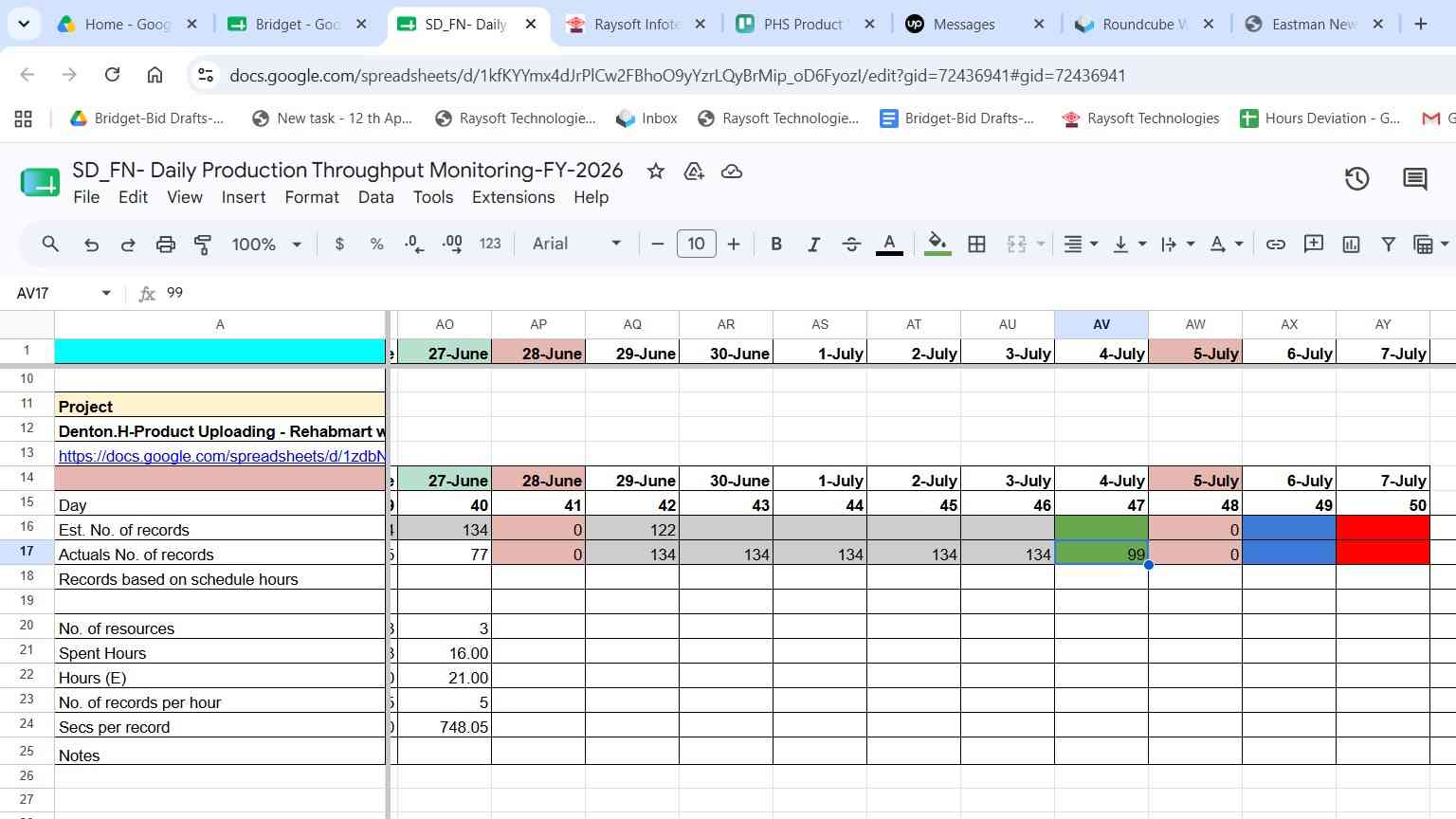The image size is (1456, 819).
Task: Open the docs.google.com spreadsheet link in row 13
Action: pyautogui.click(x=222, y=456)
